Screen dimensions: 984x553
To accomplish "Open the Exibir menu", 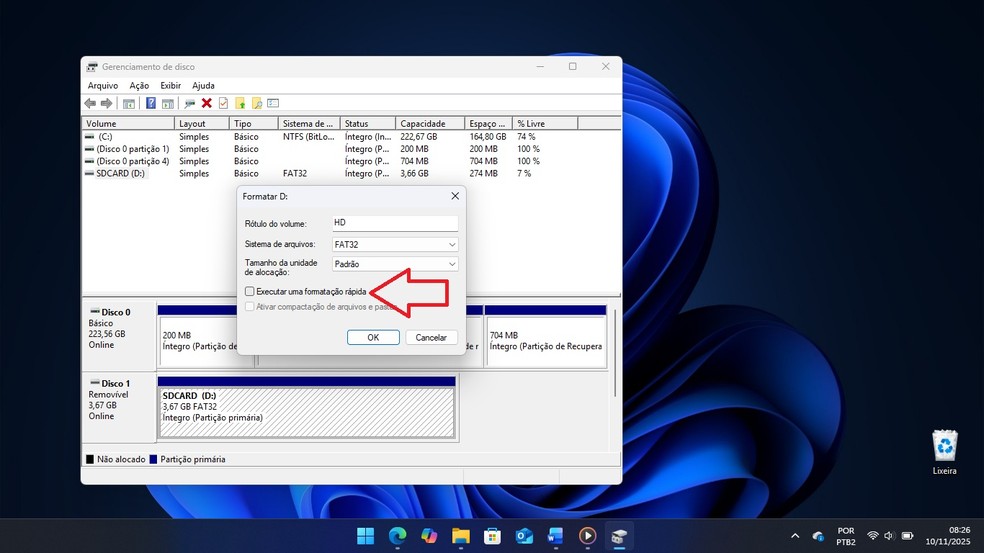I will (171, 86).
